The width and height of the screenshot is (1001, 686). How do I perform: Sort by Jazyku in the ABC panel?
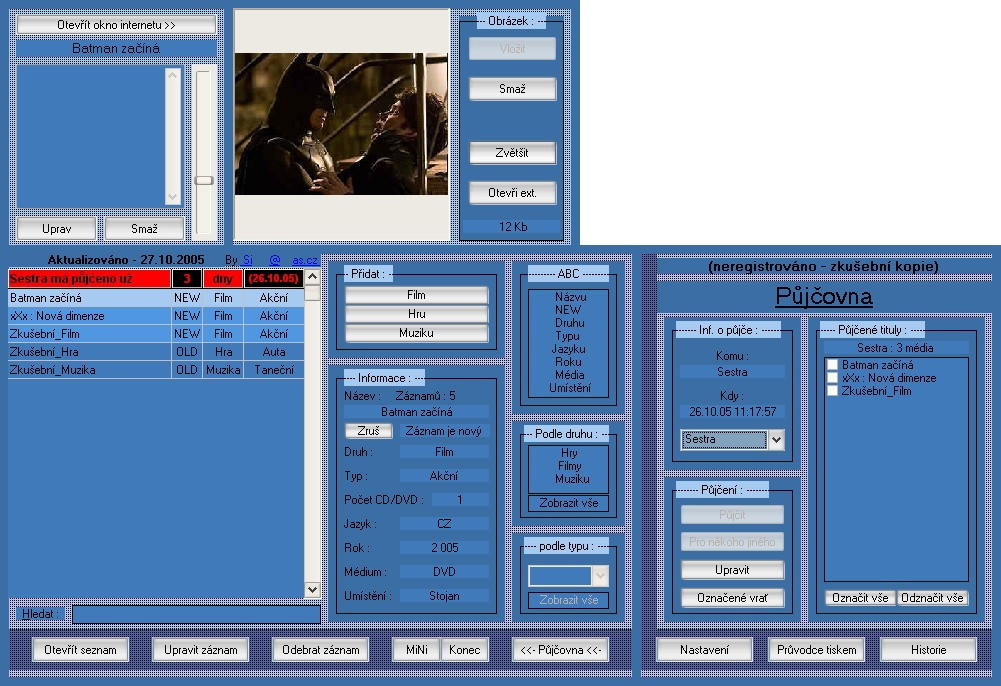click(x=569, y=349)
